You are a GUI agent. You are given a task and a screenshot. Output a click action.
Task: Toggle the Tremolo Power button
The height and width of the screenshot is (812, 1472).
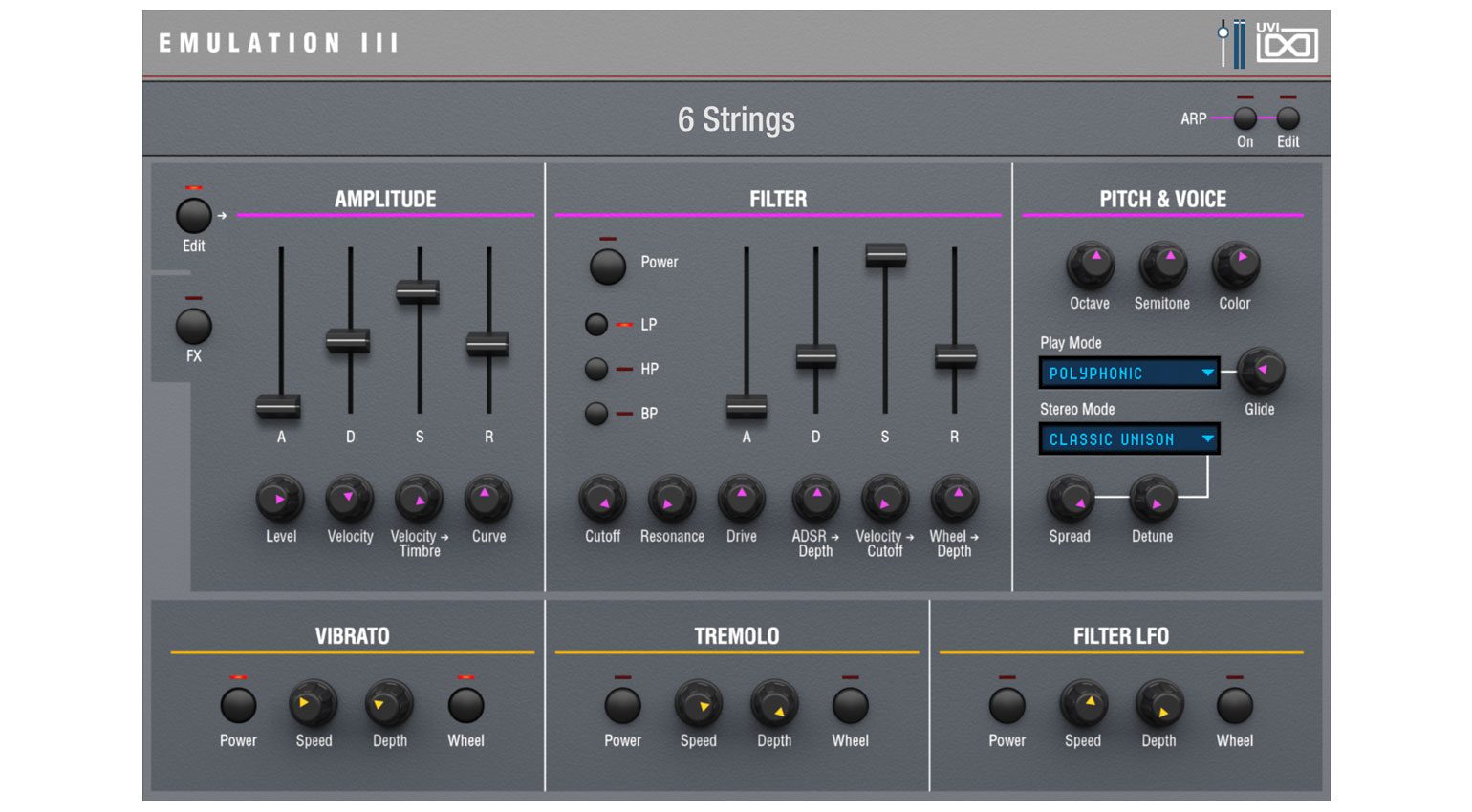tap(622, 706)
